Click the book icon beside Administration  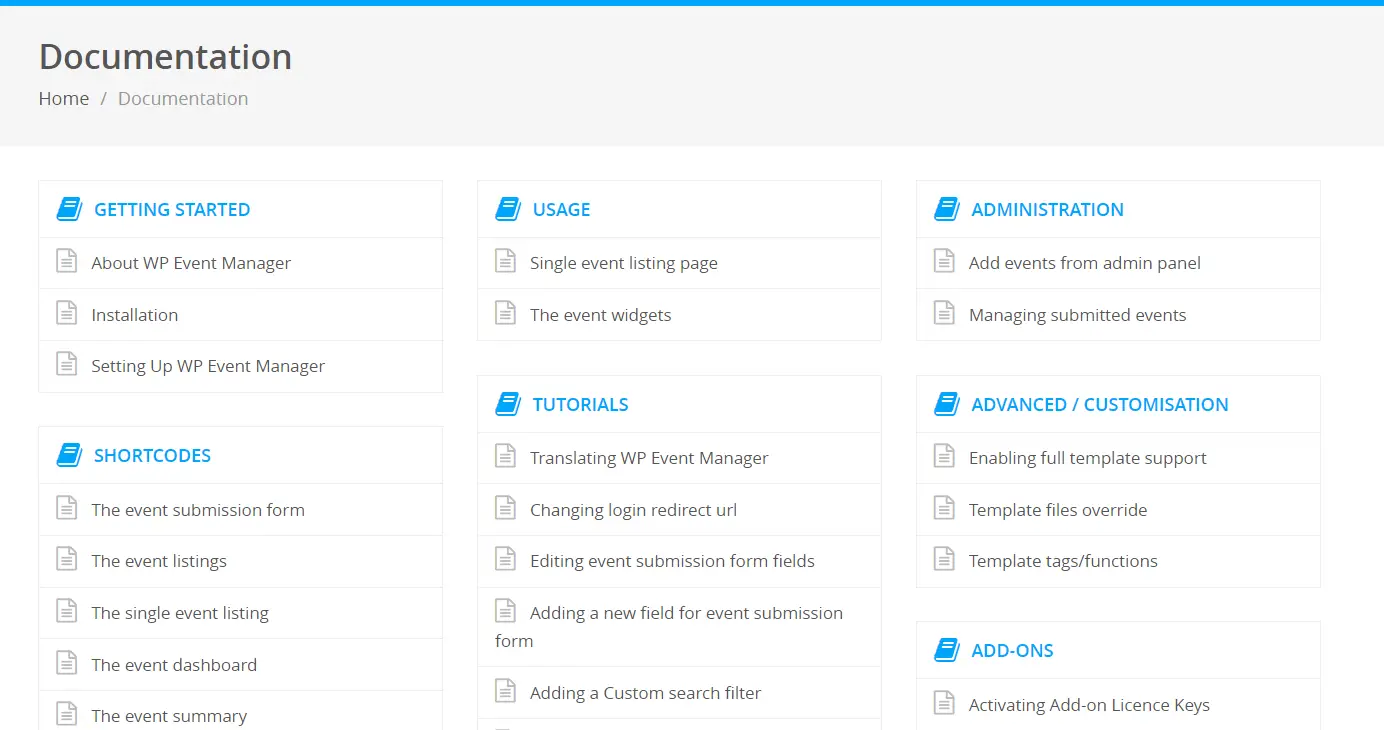click(947, 209)
